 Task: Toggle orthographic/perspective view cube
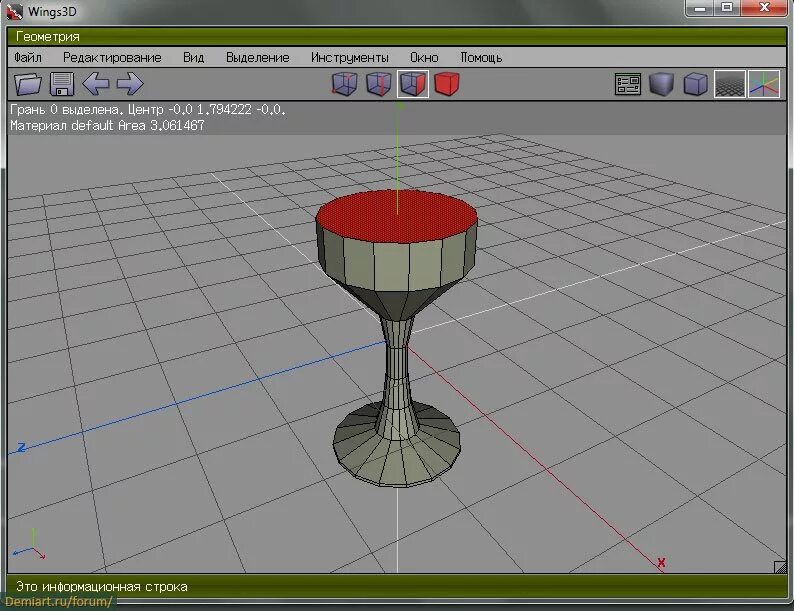[695, 84]
